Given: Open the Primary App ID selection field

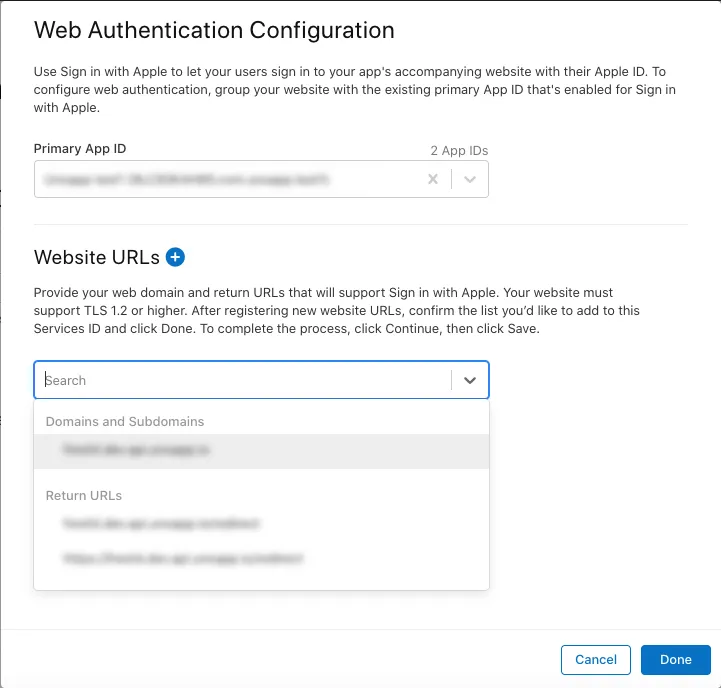Looking at the screenshot, I should 261,179.
